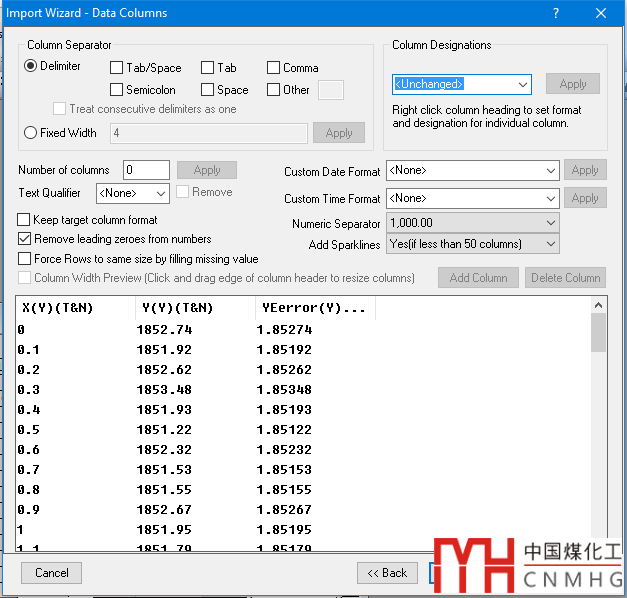This screenshot has height=598, width=627.
Task: Close the Import Wizard dialog
Action: tap(600, 13)
